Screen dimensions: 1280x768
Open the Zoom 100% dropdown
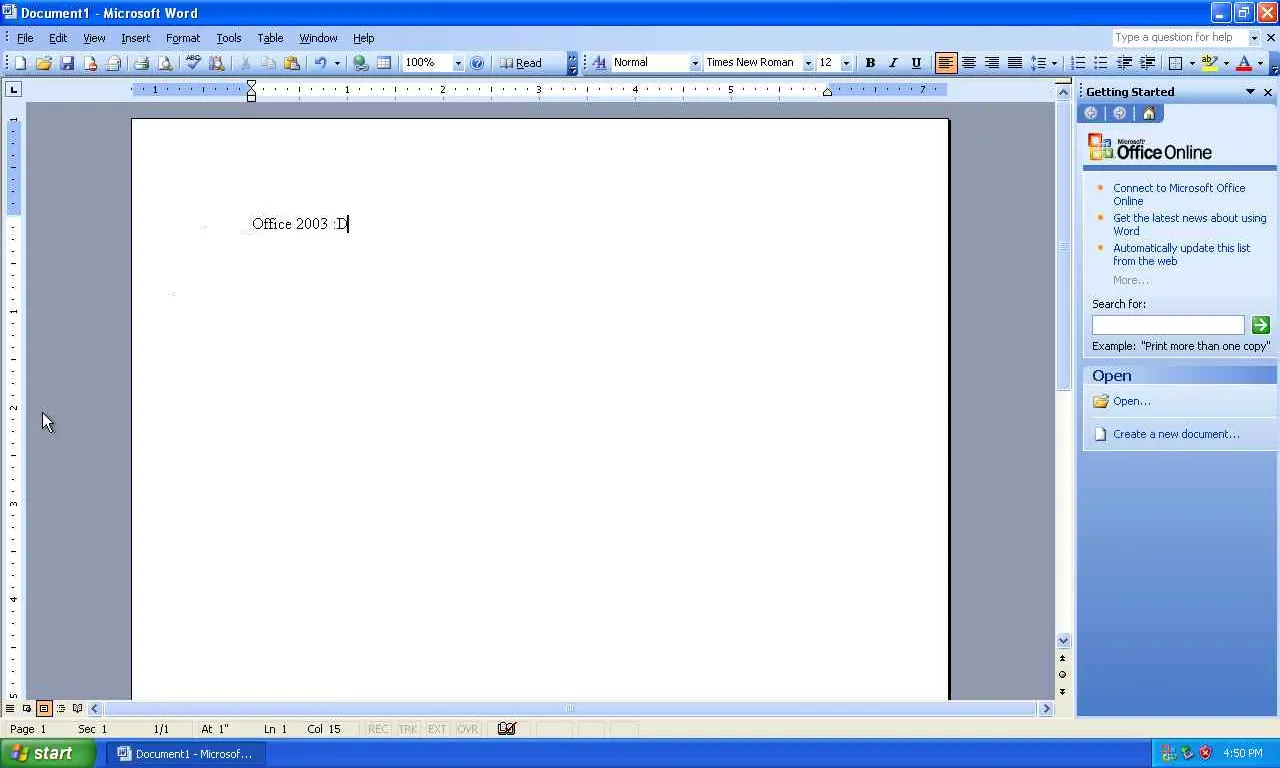[x=458, y=63]
